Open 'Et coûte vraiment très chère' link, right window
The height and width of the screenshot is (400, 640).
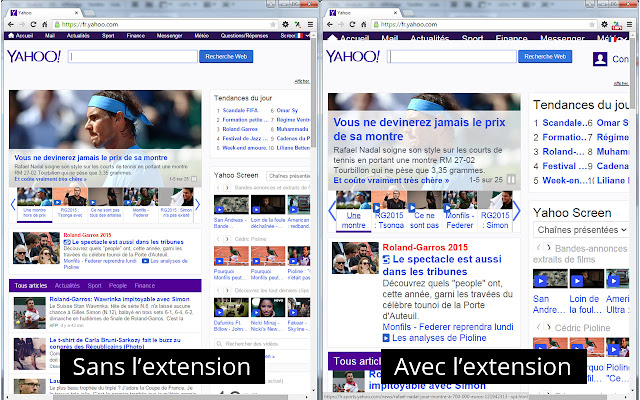coord(391,180)
